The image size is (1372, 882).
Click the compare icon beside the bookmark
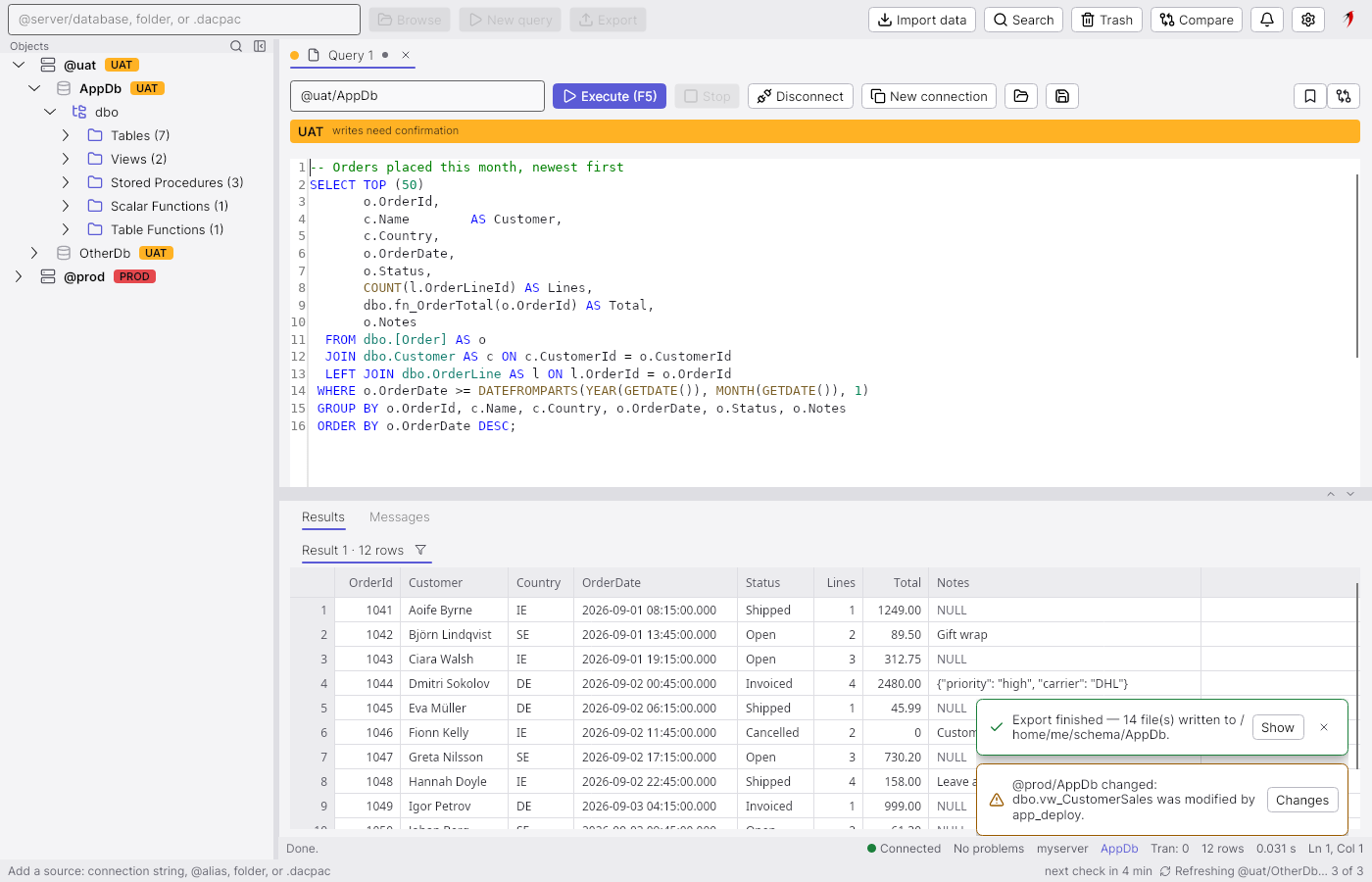[x=1344, y=96]
